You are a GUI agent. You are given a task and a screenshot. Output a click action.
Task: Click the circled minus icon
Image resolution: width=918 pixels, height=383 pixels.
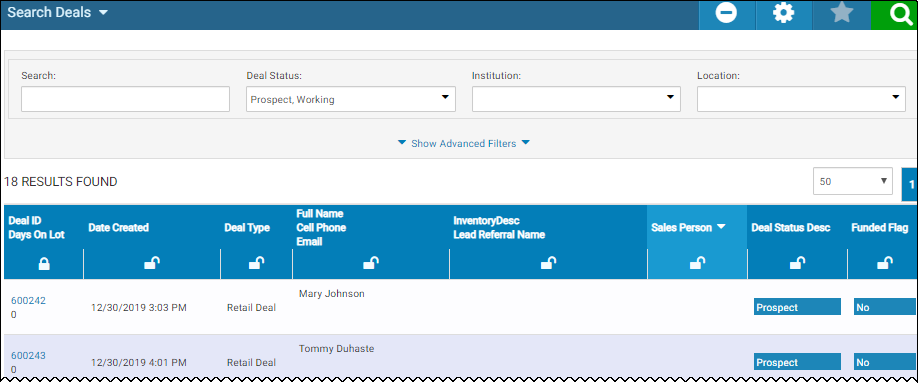tap(726, 13)
